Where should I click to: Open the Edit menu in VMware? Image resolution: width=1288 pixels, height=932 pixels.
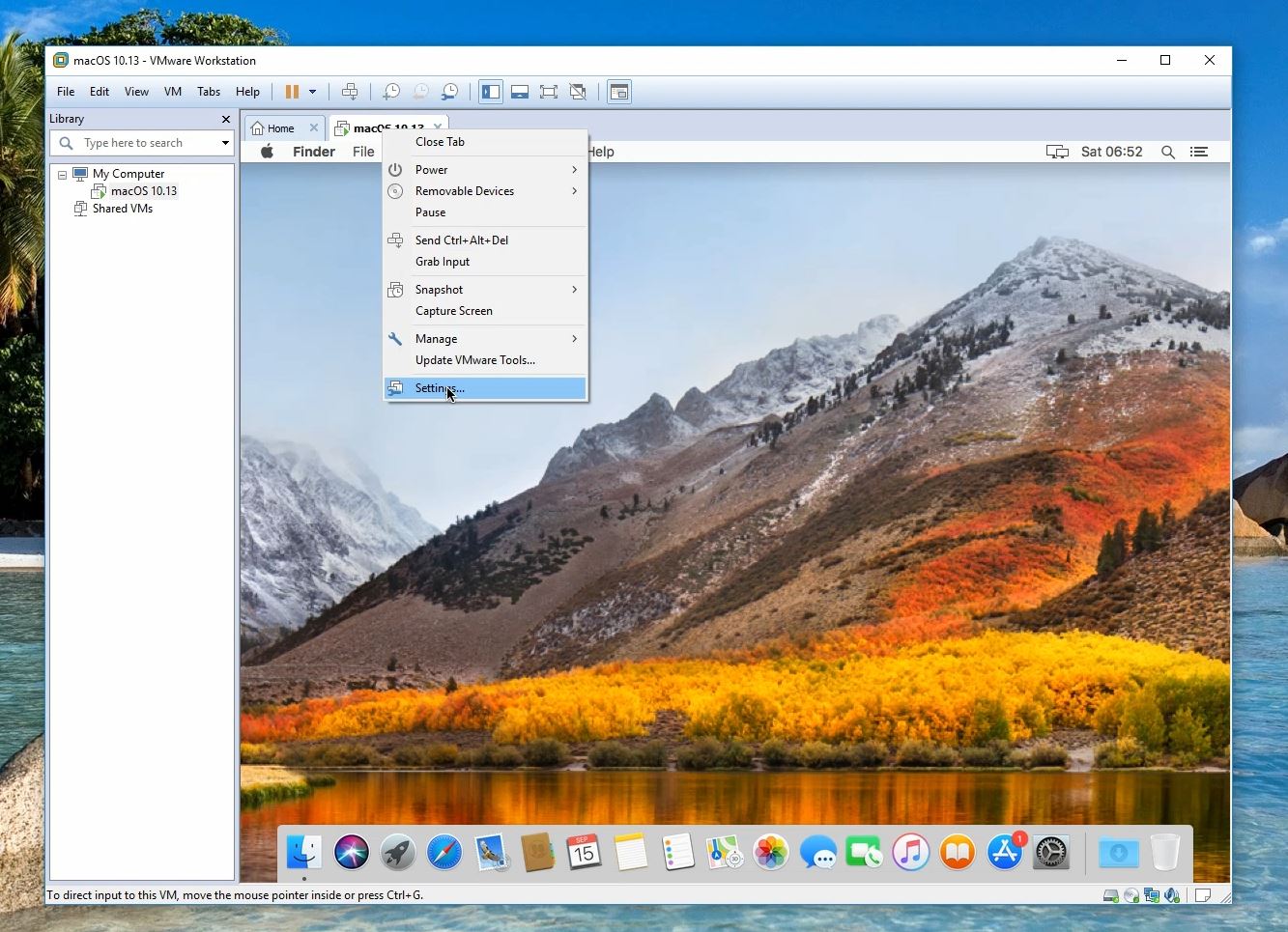tap(100, 92)
